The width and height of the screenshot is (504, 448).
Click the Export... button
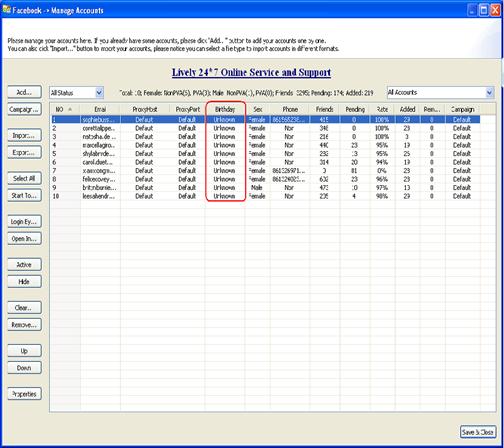coord(25,152)
